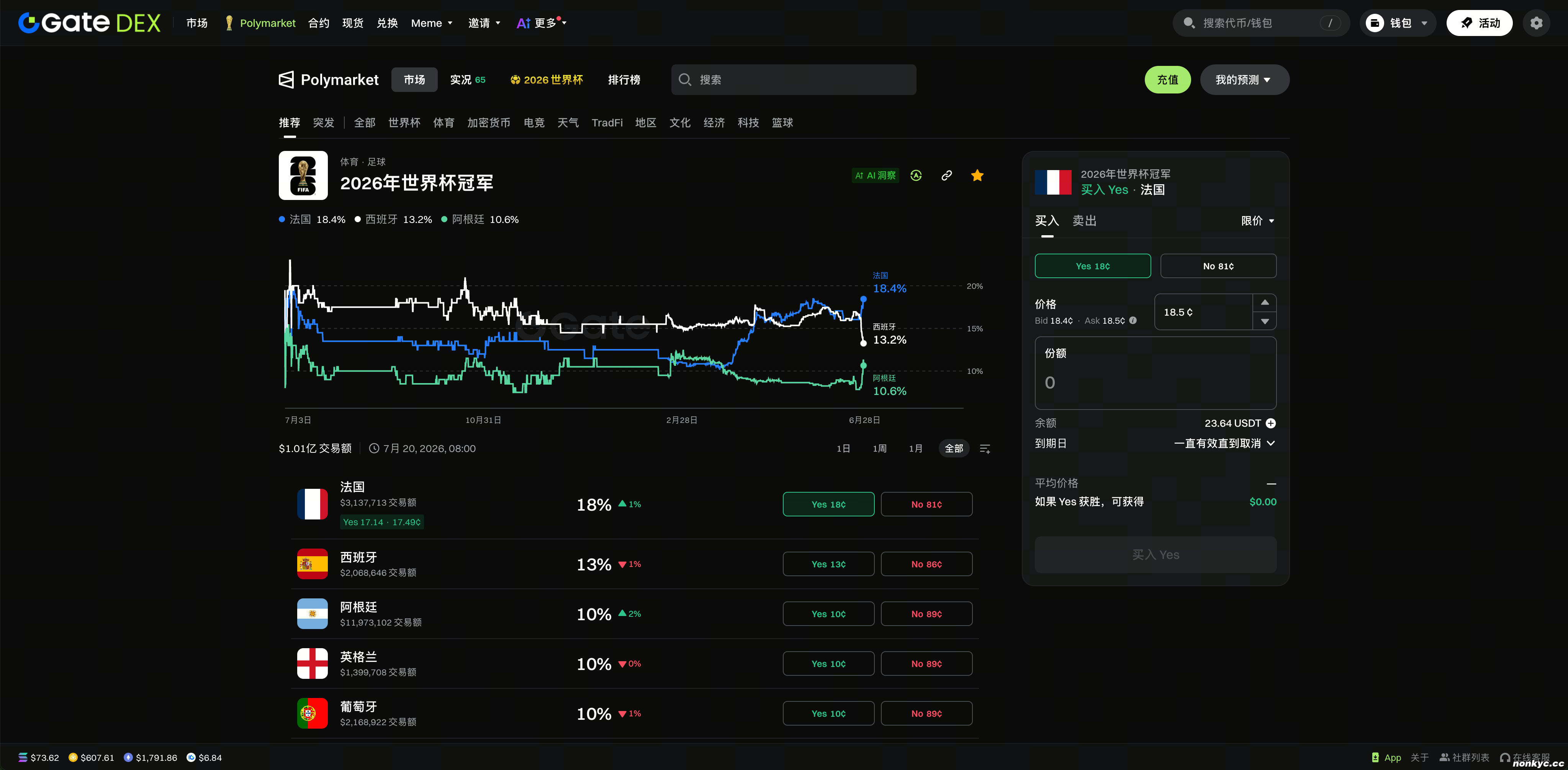Show the Bid/Ask info tooltip icon
Image resolution: width=1568 pixels, height=770 pixels.
1133,320
